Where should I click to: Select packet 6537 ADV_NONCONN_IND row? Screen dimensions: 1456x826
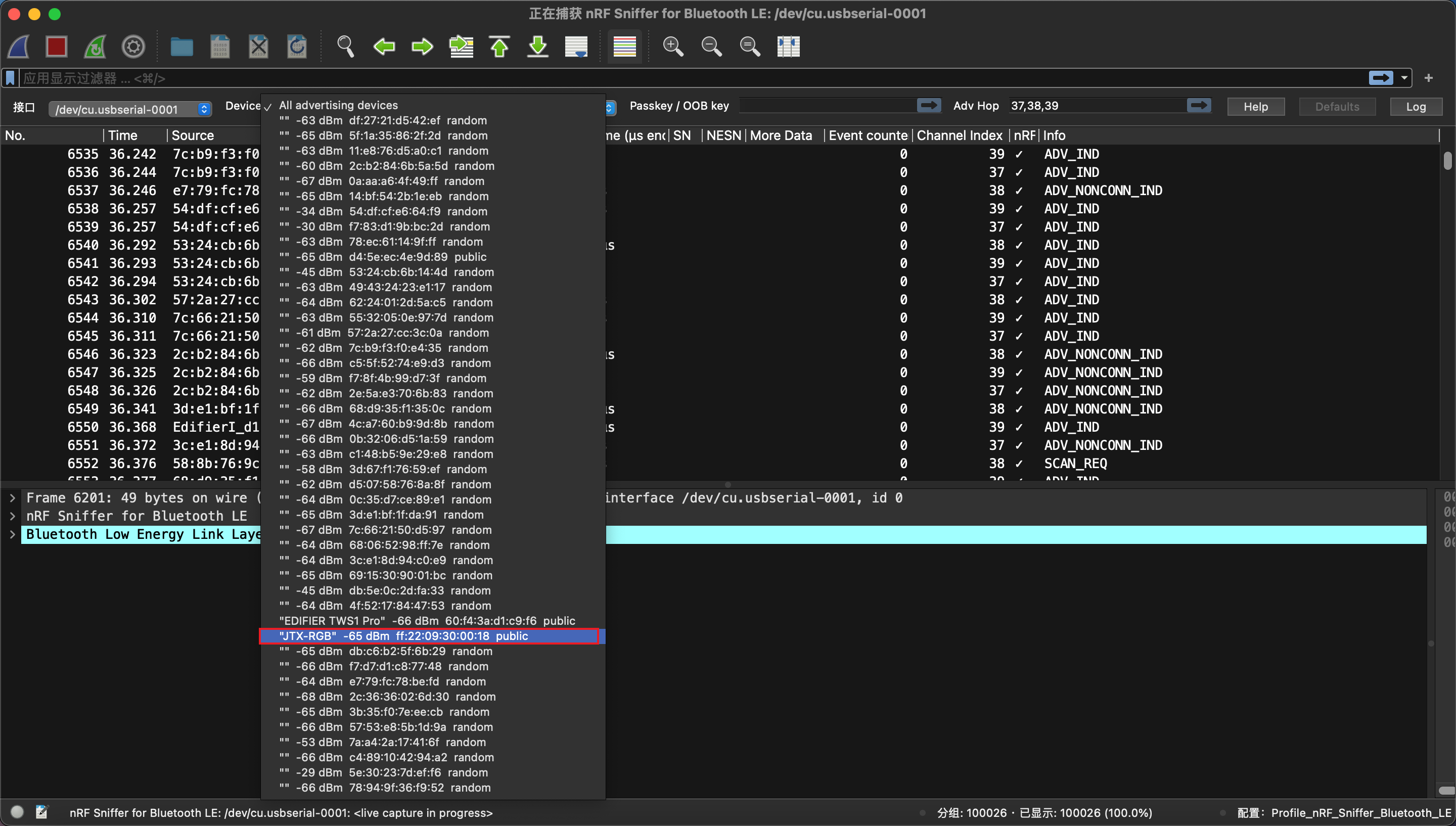[x=719, y=190]
